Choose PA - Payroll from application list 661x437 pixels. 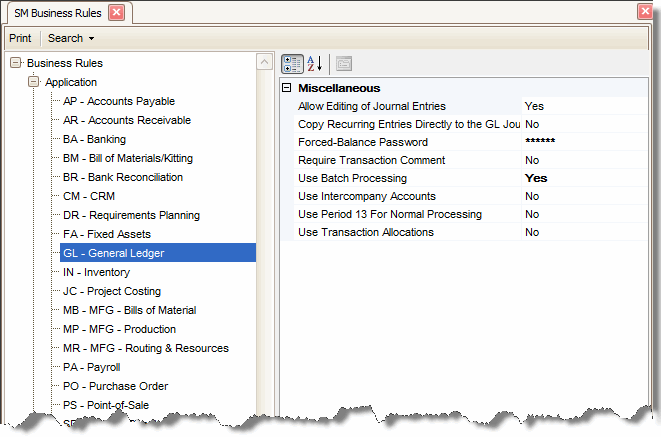pyautogui.click(x=91, y=367)
